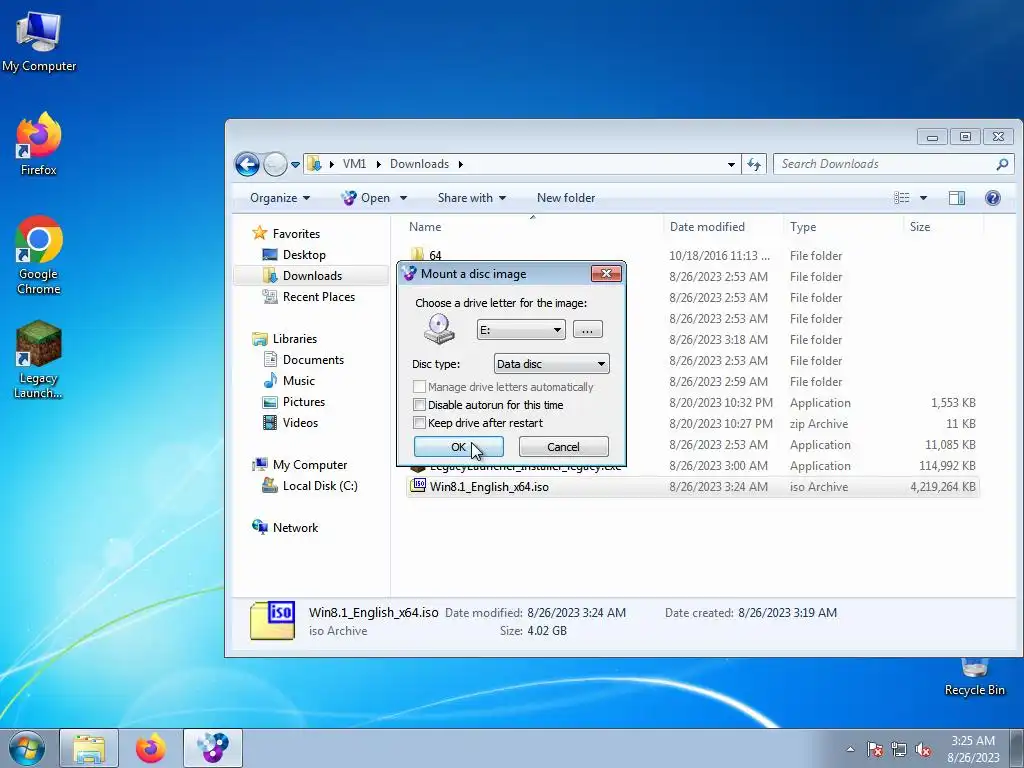Click Downloads in the address breadcrumb

[x=419, y=164]
